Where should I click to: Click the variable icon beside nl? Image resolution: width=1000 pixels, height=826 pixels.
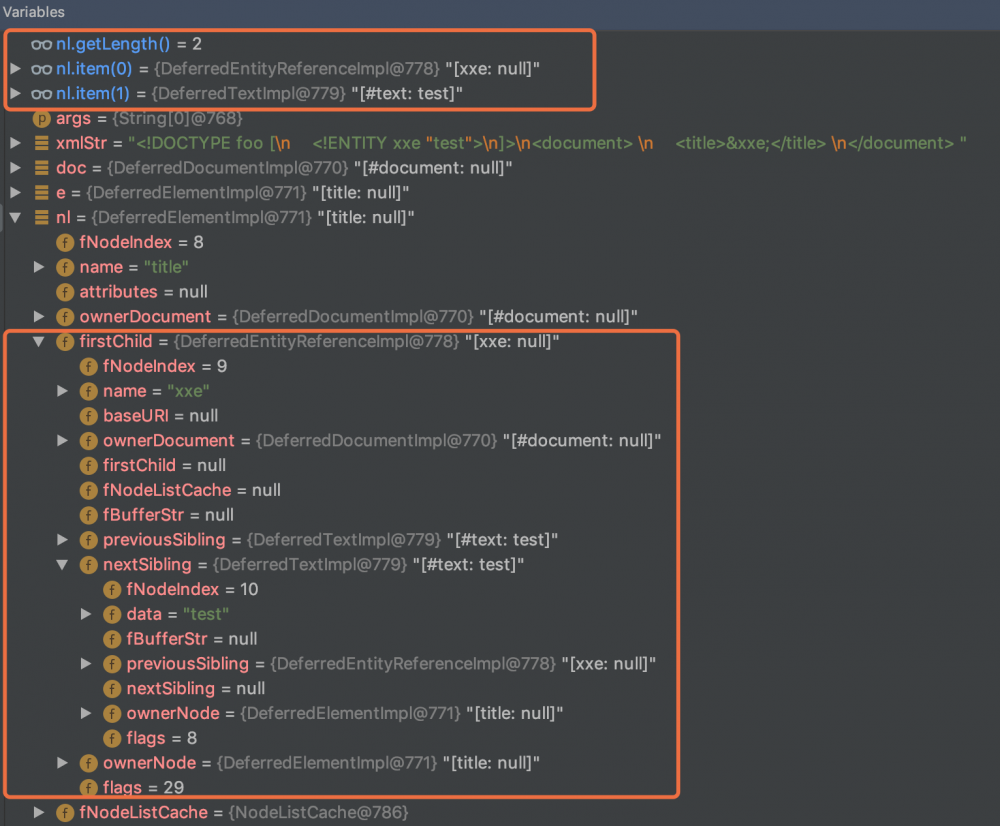click(x=41, y=218)
